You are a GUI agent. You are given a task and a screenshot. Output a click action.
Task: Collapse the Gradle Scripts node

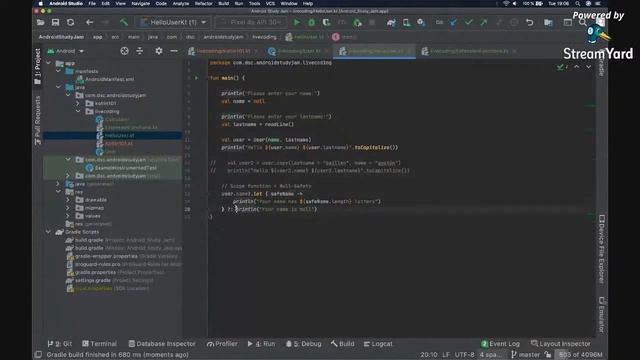click(x=49, y=232)
